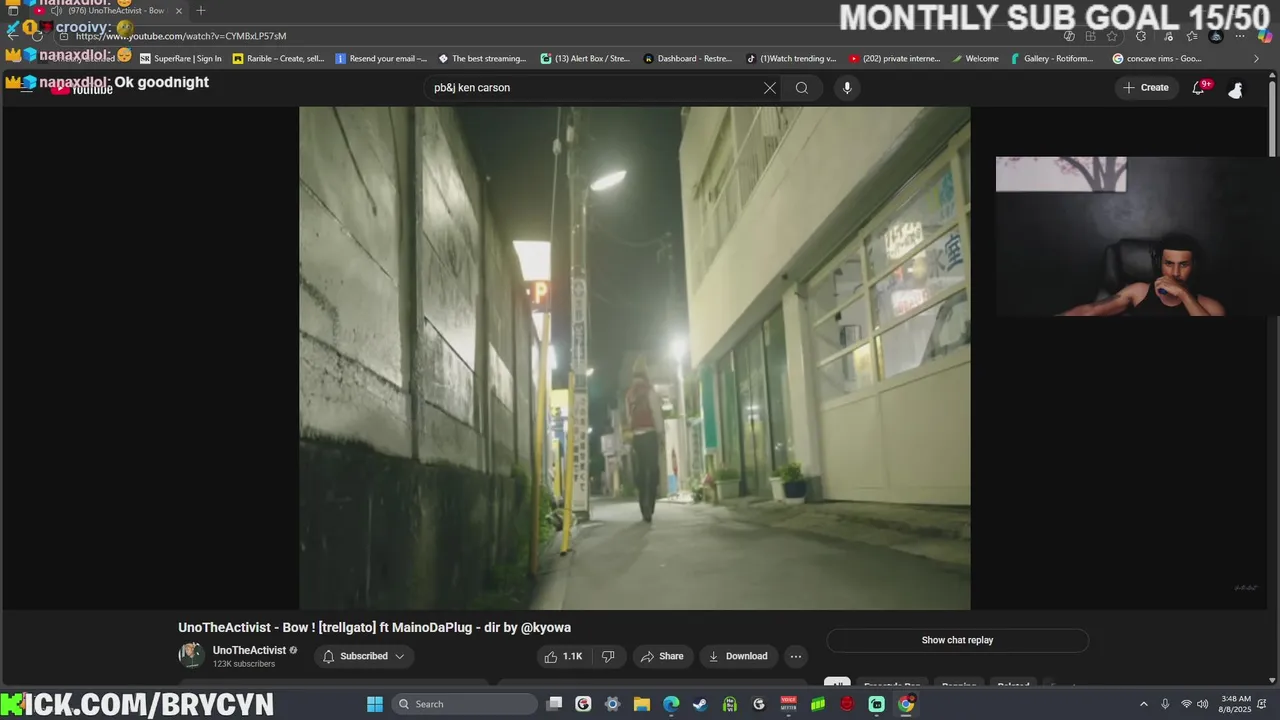Open the Windows Start menu
1280x720 pixels.
click(x=374, y=704)
